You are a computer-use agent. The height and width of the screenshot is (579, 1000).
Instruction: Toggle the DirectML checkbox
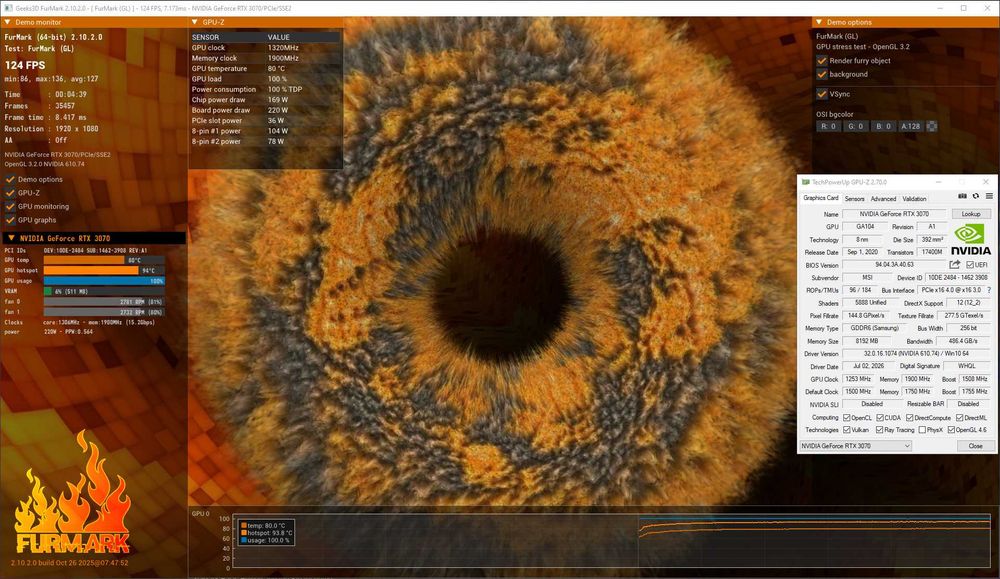coord(959,418)
